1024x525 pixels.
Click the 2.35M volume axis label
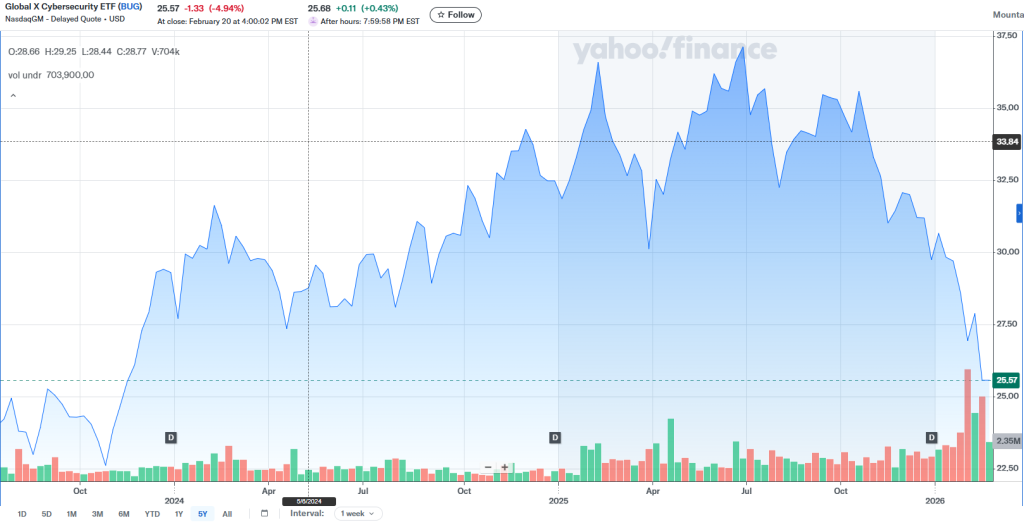[1006, 441]
